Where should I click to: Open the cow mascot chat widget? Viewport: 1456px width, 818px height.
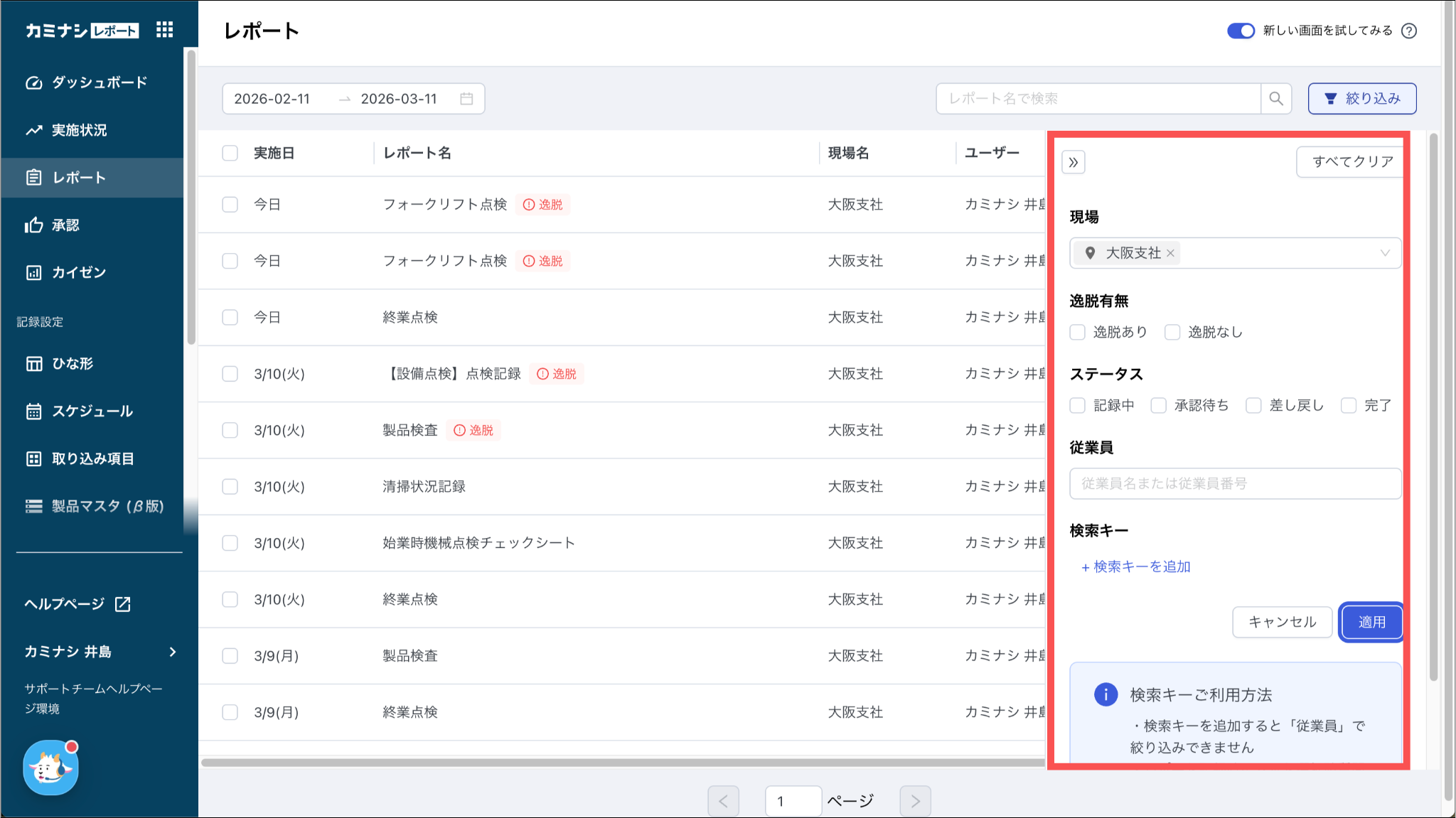click(x=50, y=768)
